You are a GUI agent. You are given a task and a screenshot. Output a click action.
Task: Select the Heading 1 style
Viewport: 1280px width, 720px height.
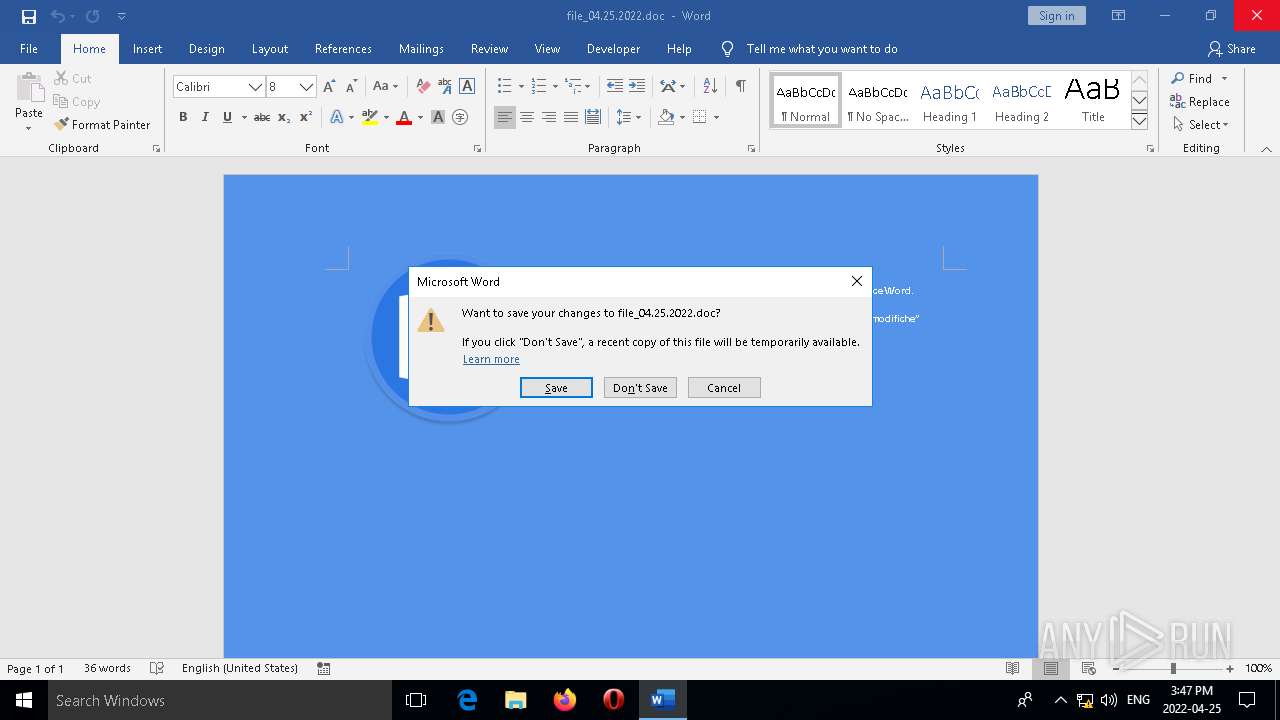pos(950,101)
